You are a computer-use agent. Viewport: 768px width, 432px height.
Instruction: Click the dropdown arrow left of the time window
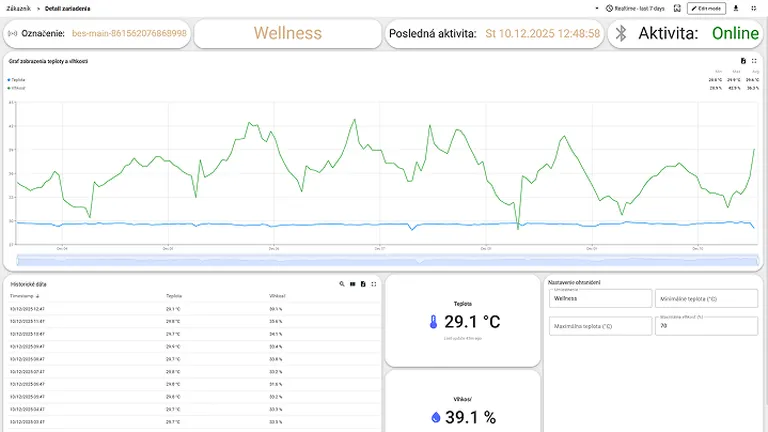(x=597, y=8)
